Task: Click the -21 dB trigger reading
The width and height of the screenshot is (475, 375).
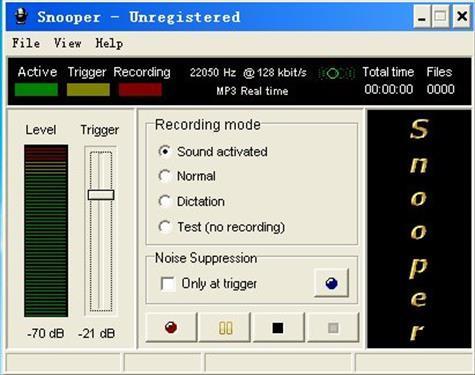Action: click(x=97, y=333)
